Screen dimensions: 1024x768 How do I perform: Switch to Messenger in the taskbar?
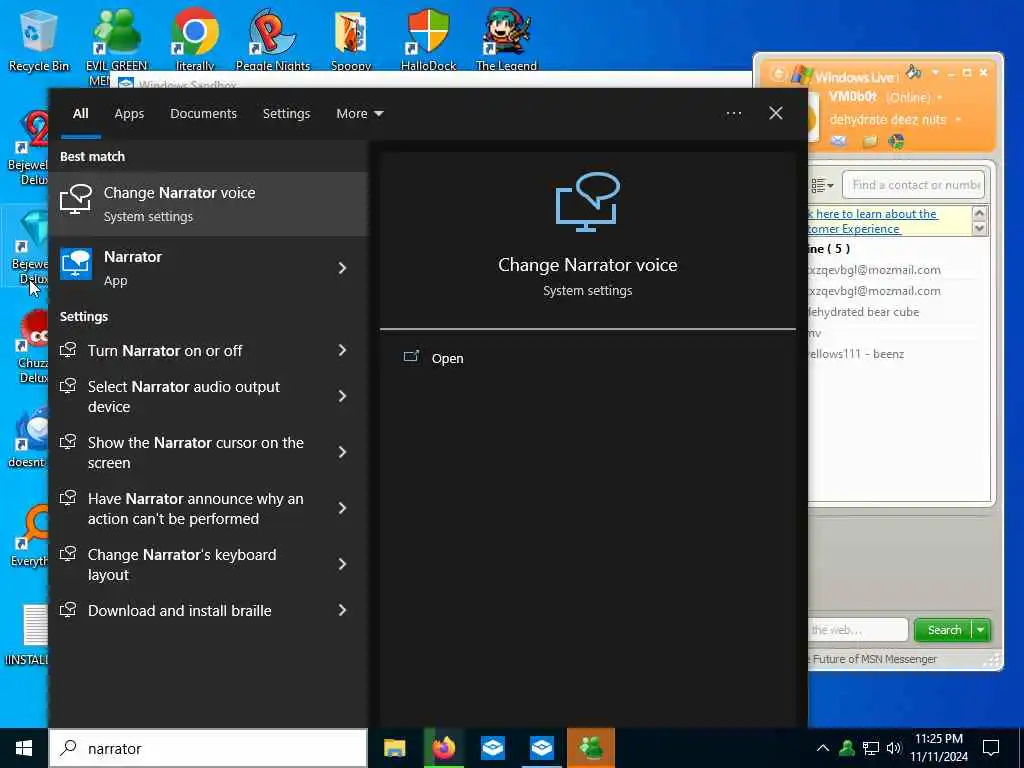pos(591,748)
